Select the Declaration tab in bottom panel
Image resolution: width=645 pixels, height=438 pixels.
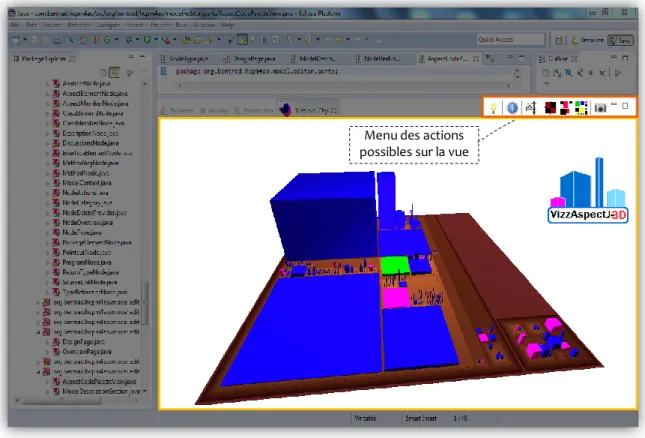pos(254,110)
